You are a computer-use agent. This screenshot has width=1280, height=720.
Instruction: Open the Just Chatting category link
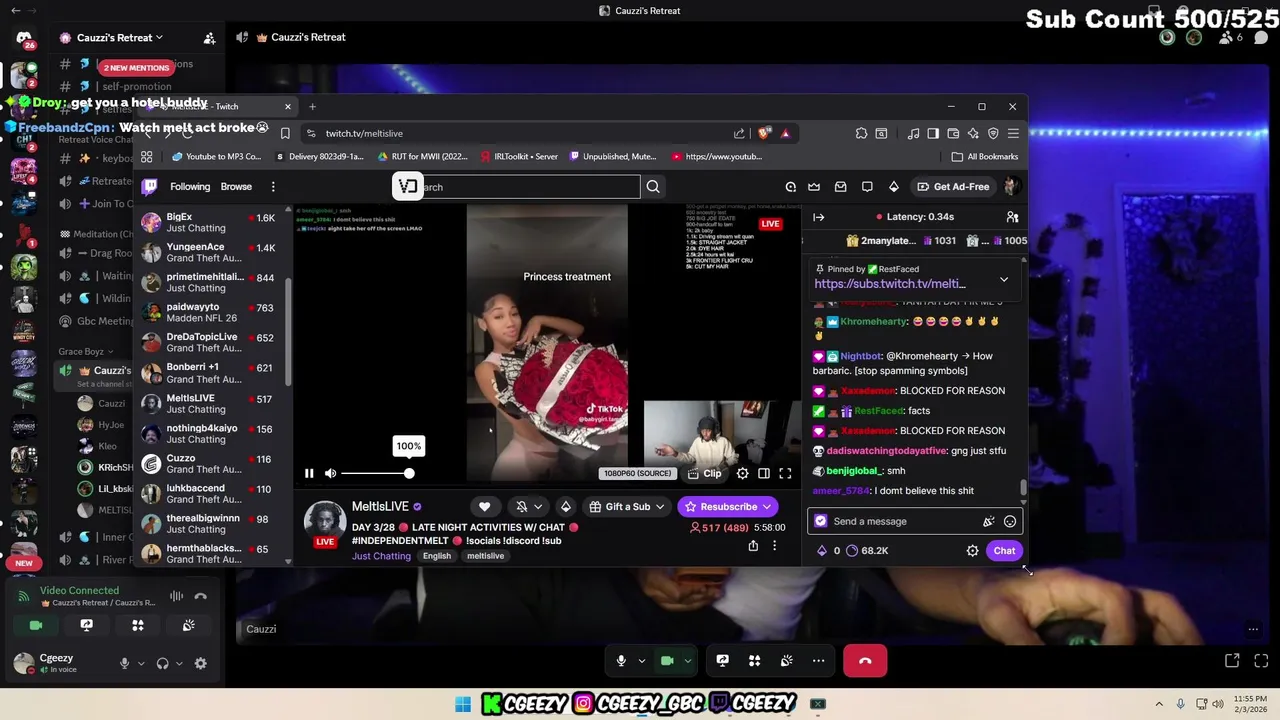(x=381, y=556)
